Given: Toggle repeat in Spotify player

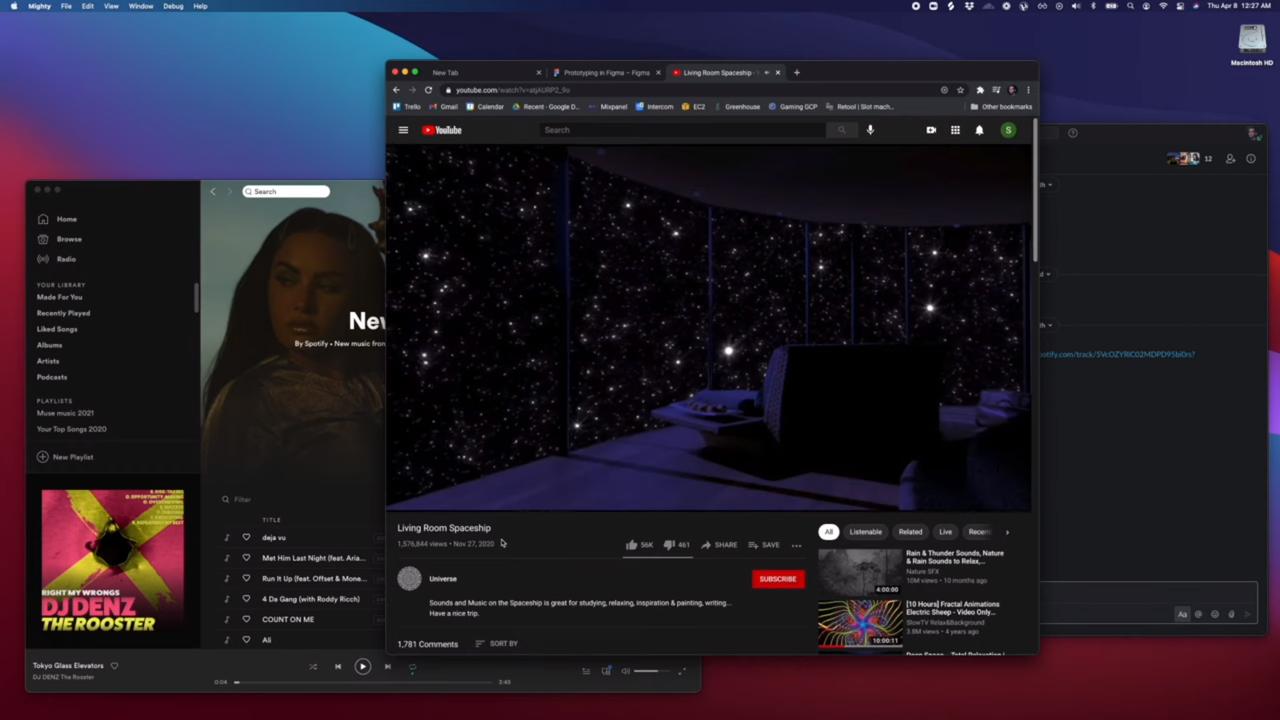Looking at the screenshot, I should coord(412,667).
